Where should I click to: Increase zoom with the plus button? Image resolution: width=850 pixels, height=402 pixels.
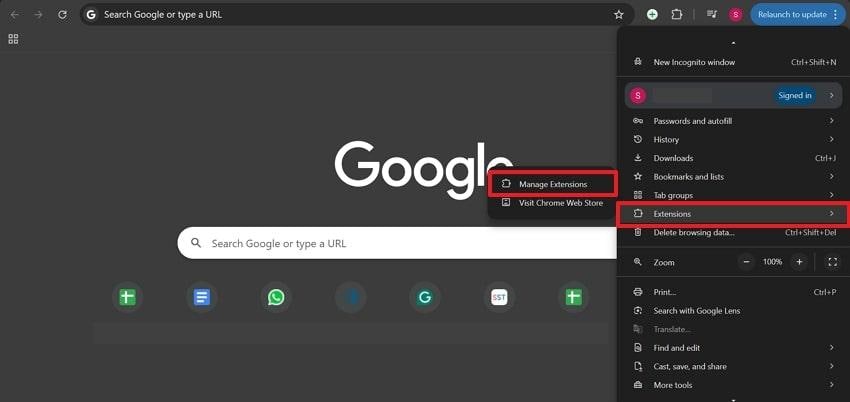799,262
